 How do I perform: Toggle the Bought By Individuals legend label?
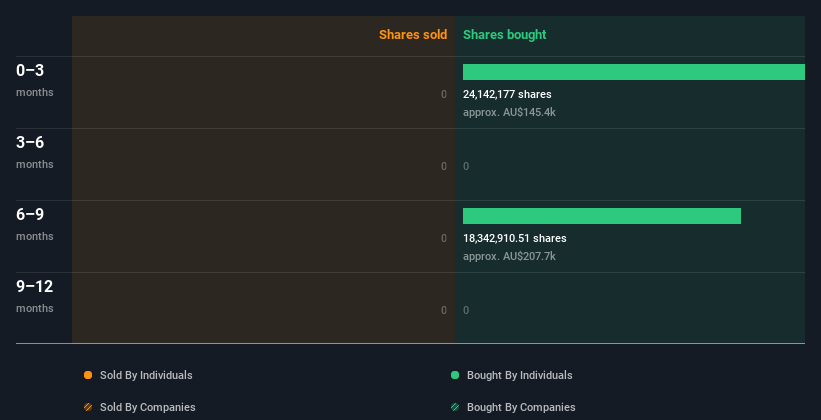(519, 375)
